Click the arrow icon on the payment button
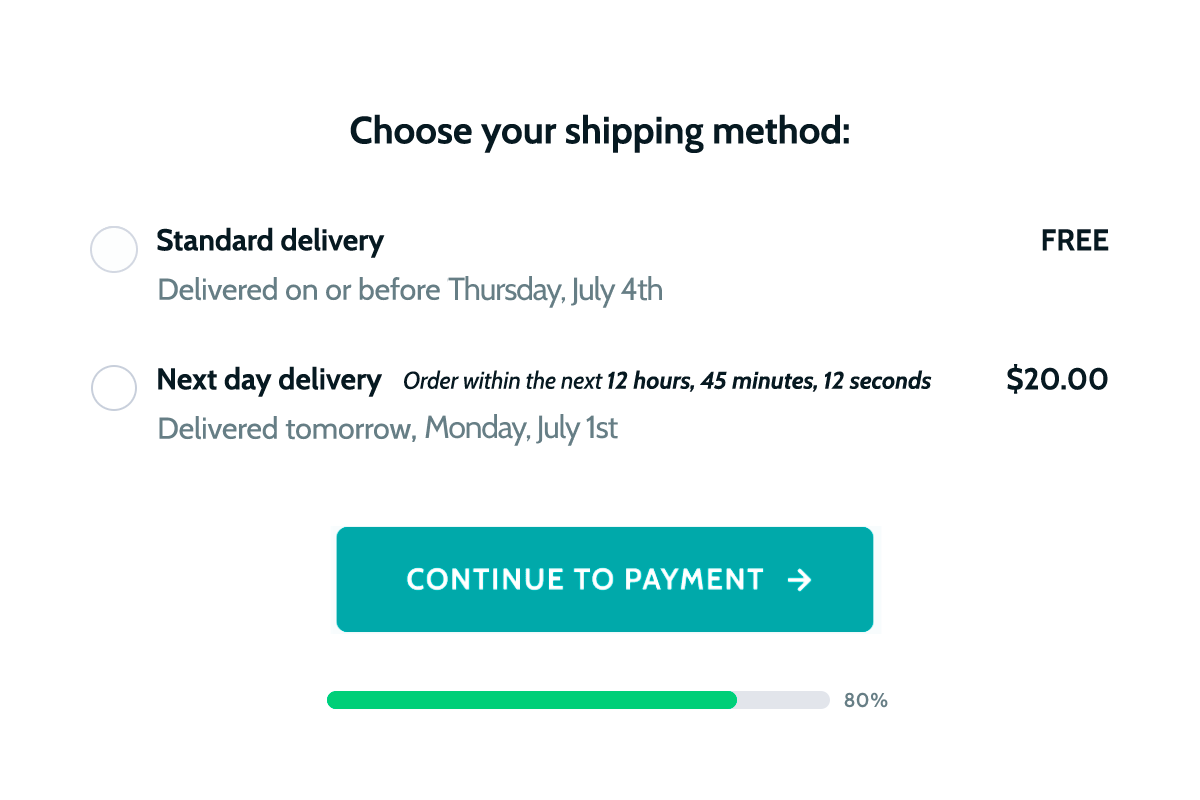This screenshot has width=1200, height=800. pyautogui.click(x=799, y=580)
